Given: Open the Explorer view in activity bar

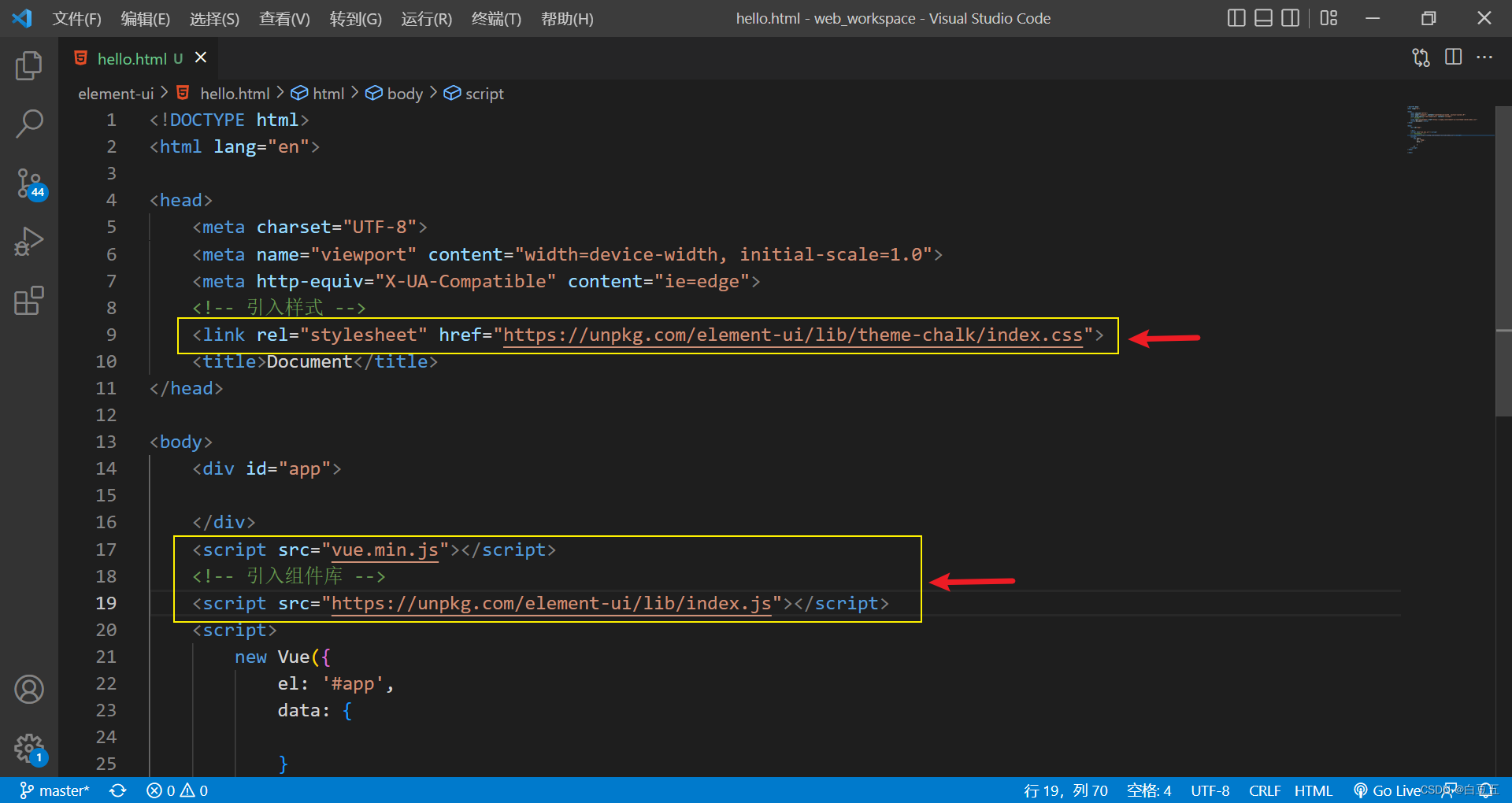Looking at the screenshot, I should (29, 65).
